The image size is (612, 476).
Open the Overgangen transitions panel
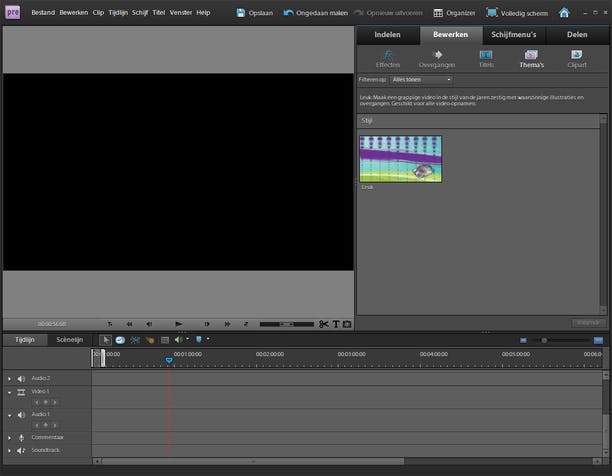point(436,58)
